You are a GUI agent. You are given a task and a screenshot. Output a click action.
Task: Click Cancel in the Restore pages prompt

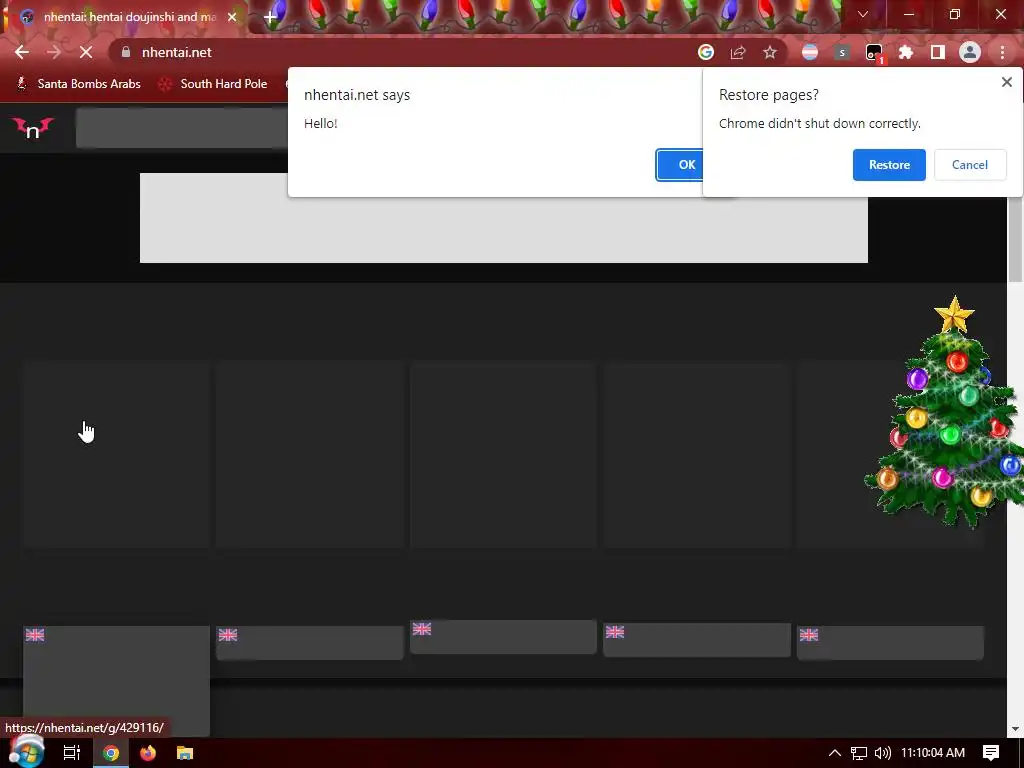(970, 165)
